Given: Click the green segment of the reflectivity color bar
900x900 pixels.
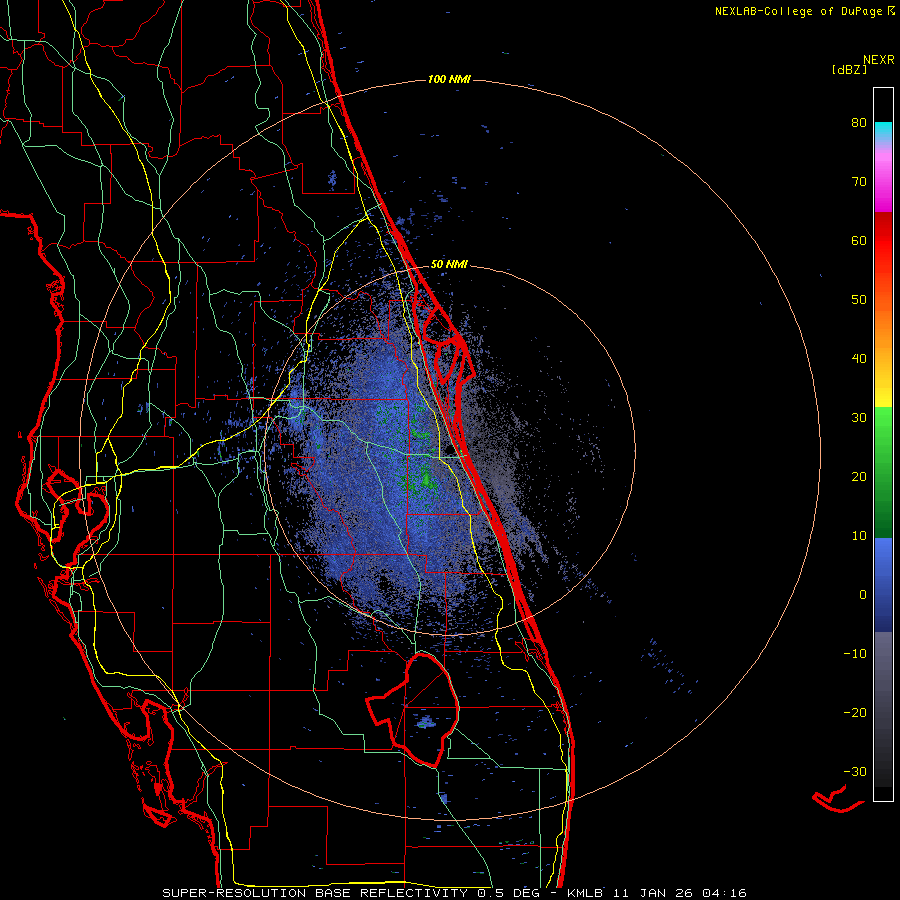Looking at the screenshot, I should [x=883, y=472].
